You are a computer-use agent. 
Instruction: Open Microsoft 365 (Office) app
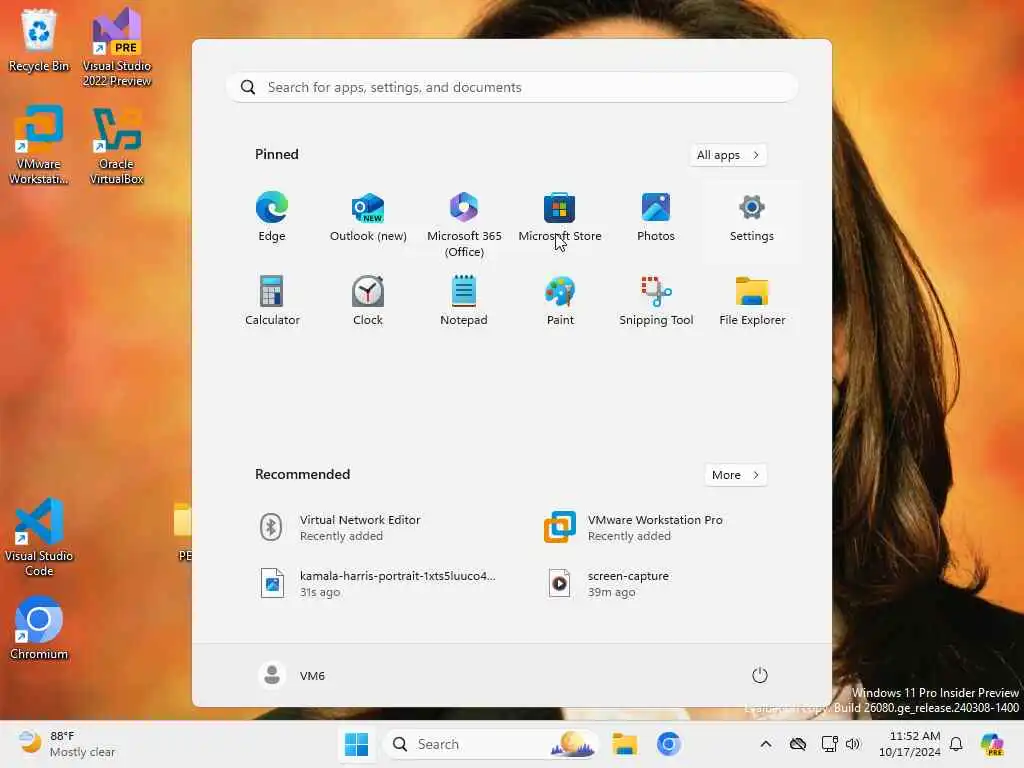[464, 224]
